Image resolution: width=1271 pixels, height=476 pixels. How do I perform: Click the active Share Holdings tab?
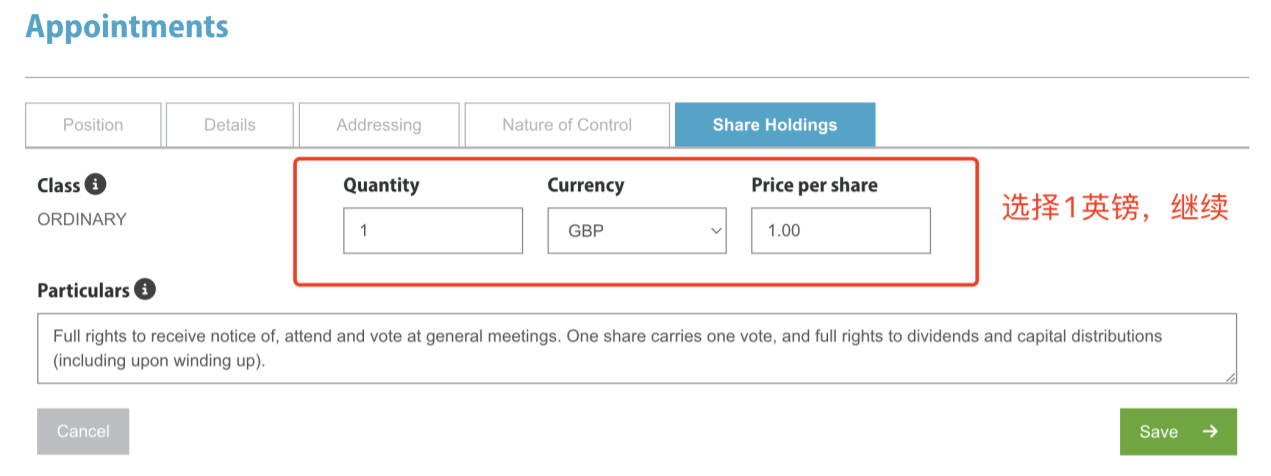[775, 125]
